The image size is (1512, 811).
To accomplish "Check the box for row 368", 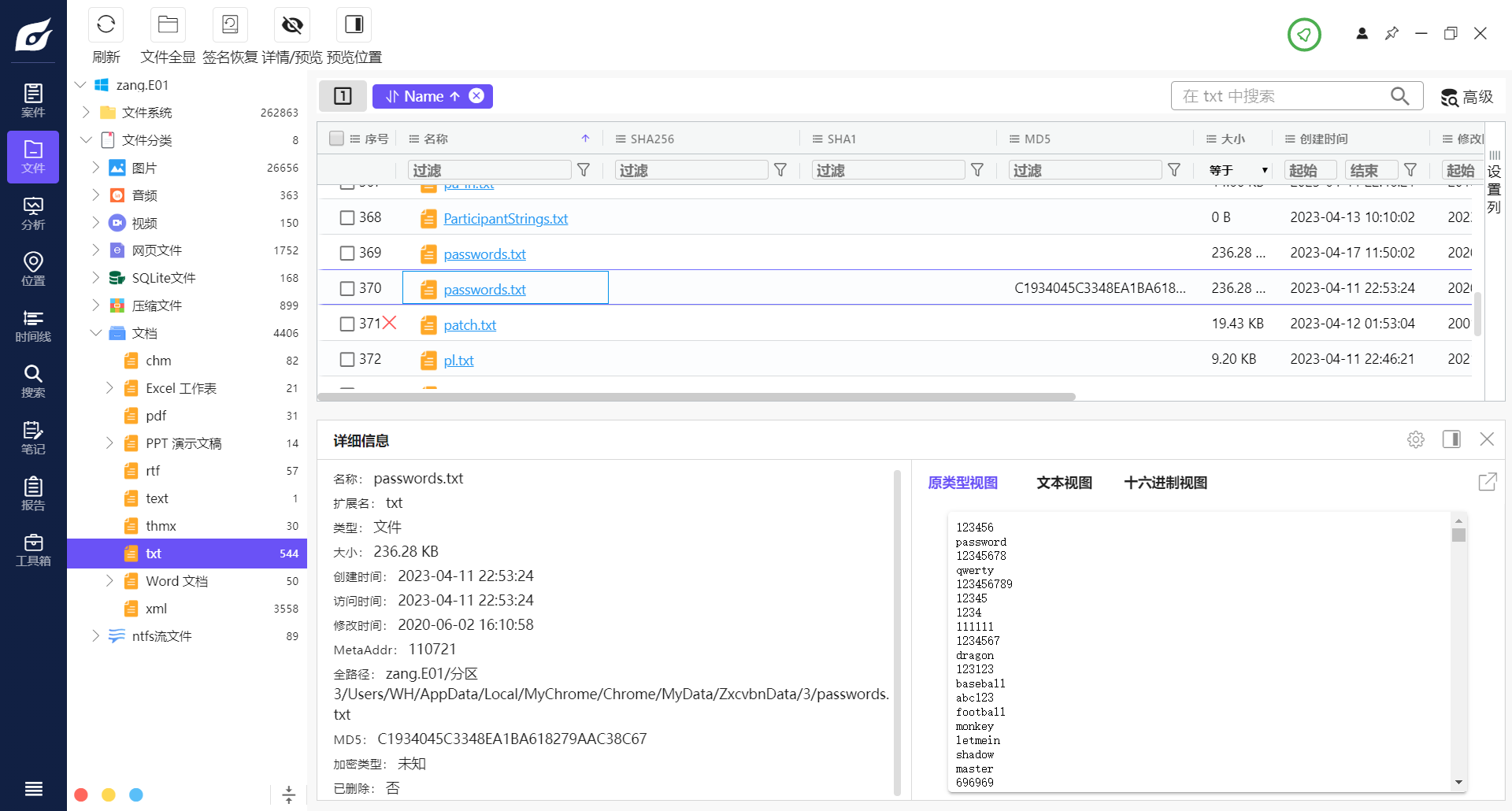I will coord(347,218).
